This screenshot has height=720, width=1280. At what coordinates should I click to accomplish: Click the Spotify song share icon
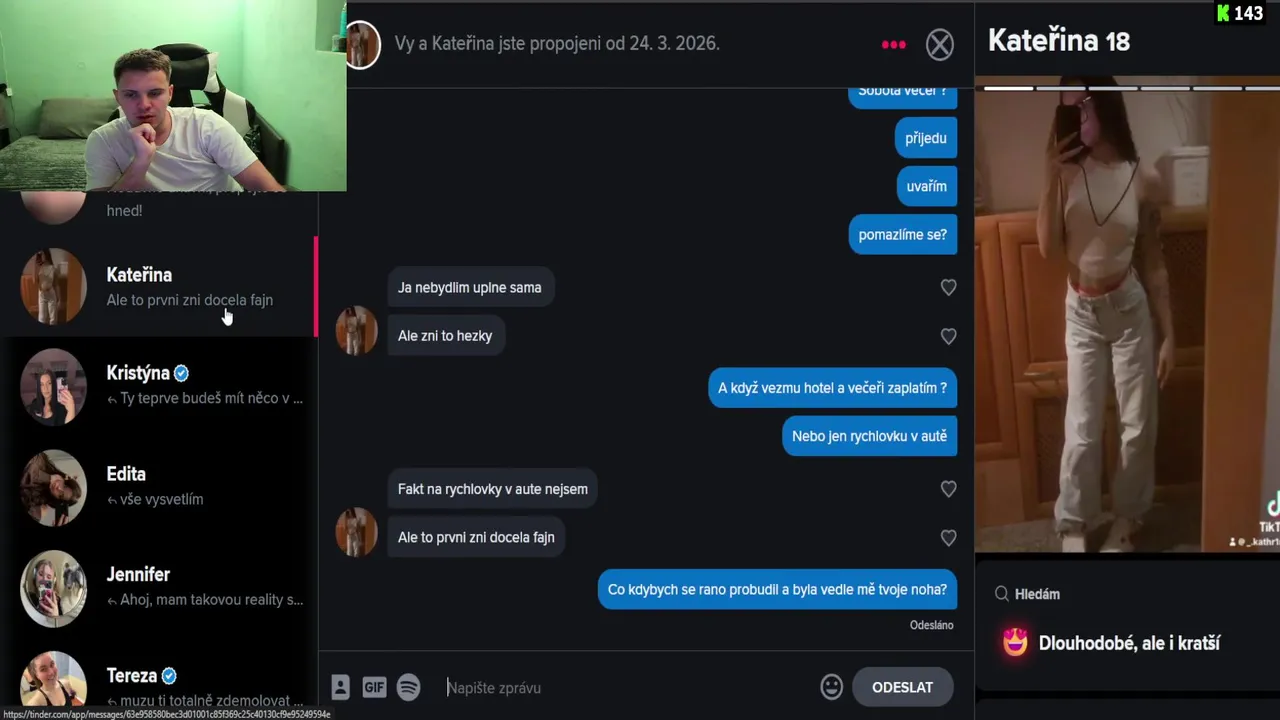pos(408,687)
